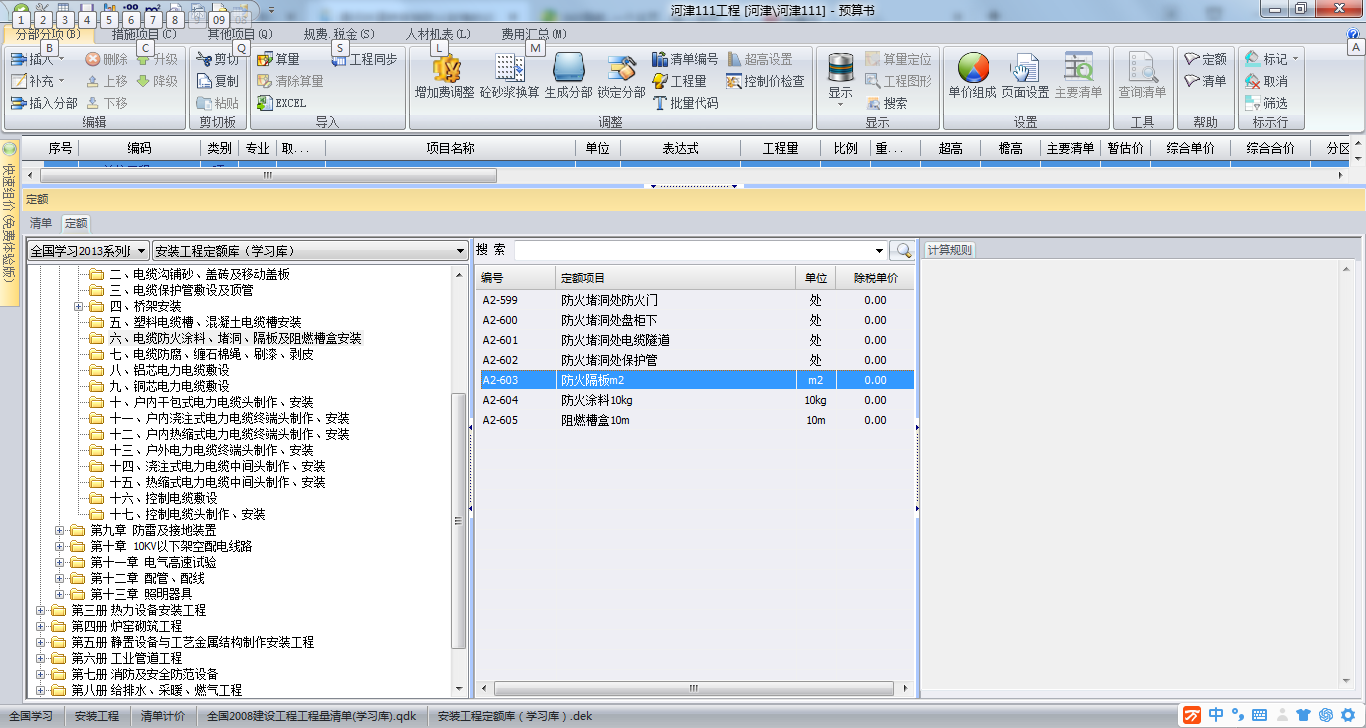The image size is (1366, 728).
Task: Select row A2-605 阻燃槽盒10m
Action: point(695,420)
